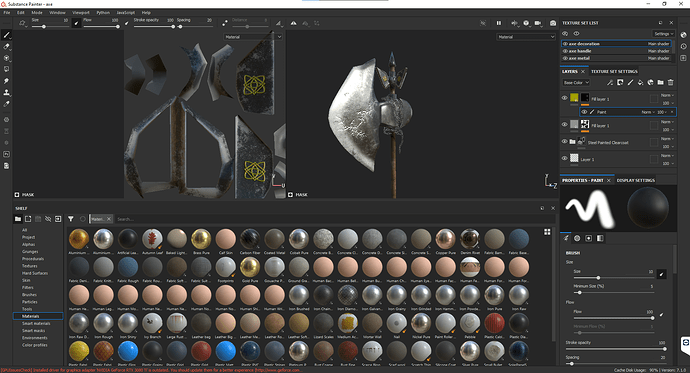The image size is (690, 373).
Task: Select the Projection tool
Action: click(x=7, y=58)
